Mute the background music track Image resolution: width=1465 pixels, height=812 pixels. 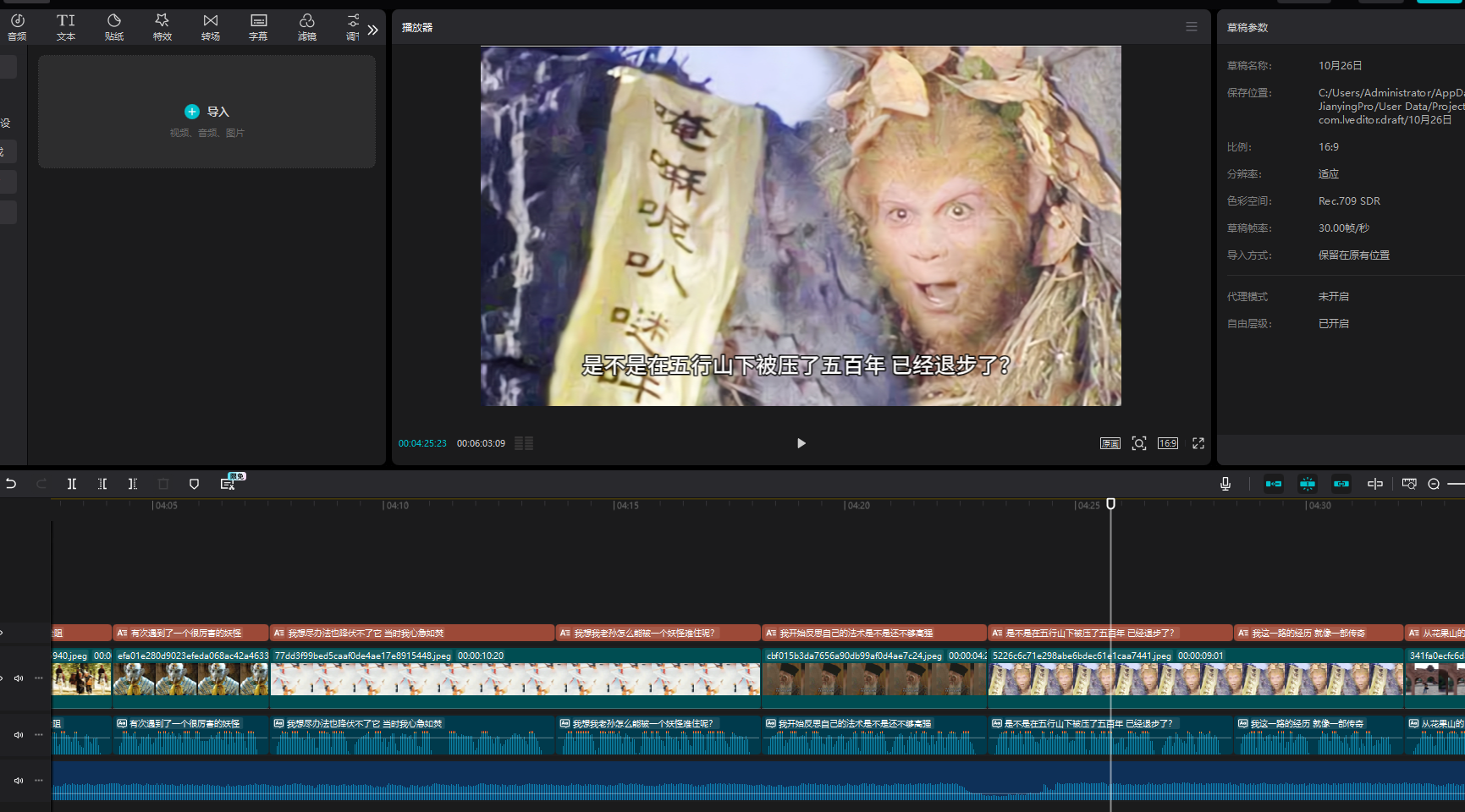19,781
